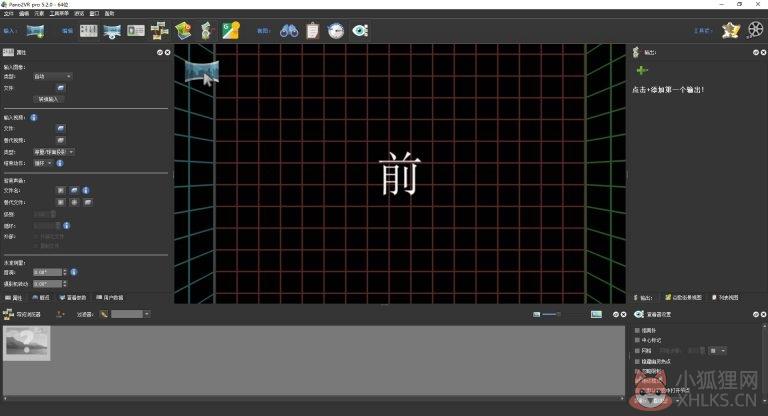
Task: Open the 帮助 menu
Action: (x=109, y=14)
